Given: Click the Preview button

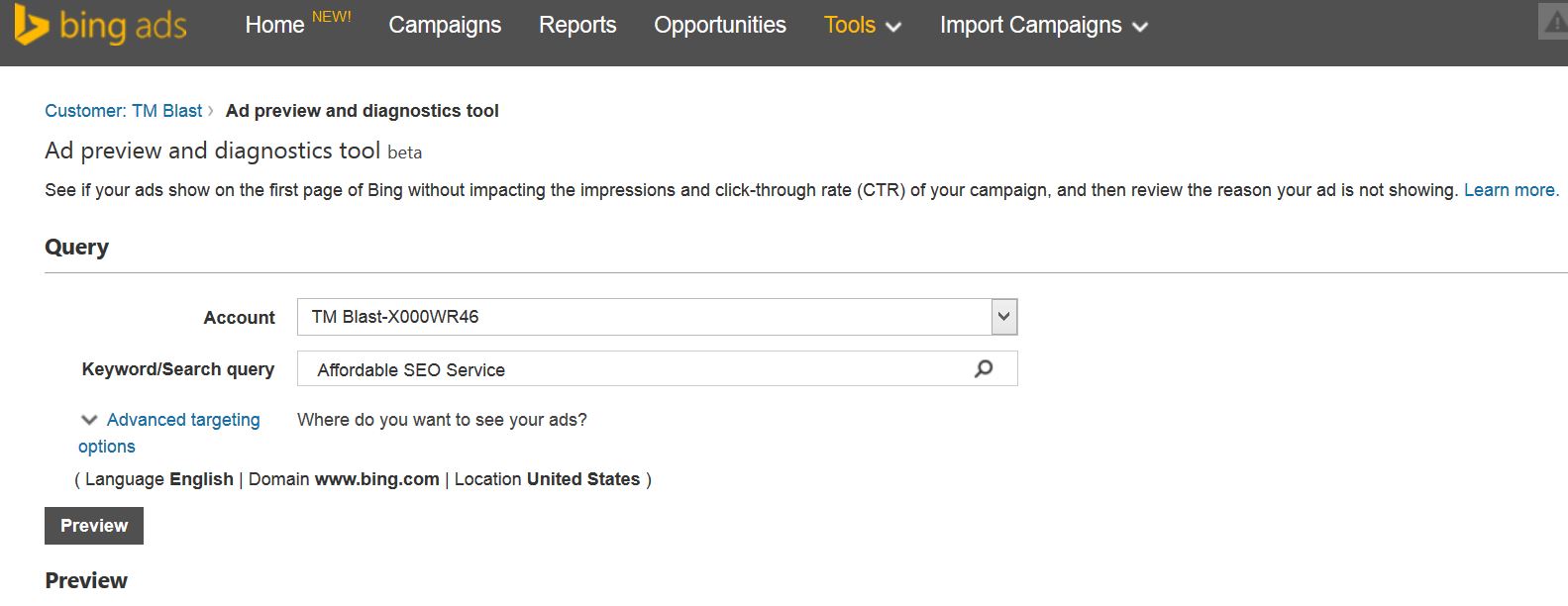Looking at the screenshot, I should click(94, 526).
